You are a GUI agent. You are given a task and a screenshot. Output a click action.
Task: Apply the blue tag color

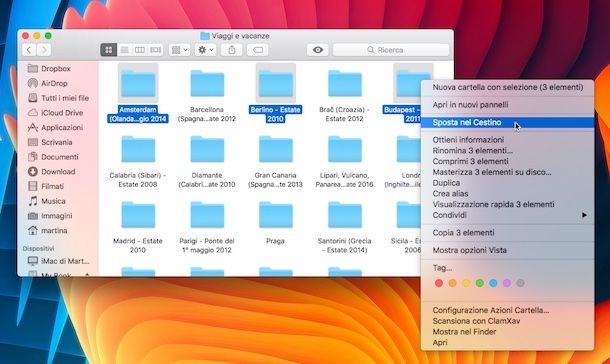[493, 283]
